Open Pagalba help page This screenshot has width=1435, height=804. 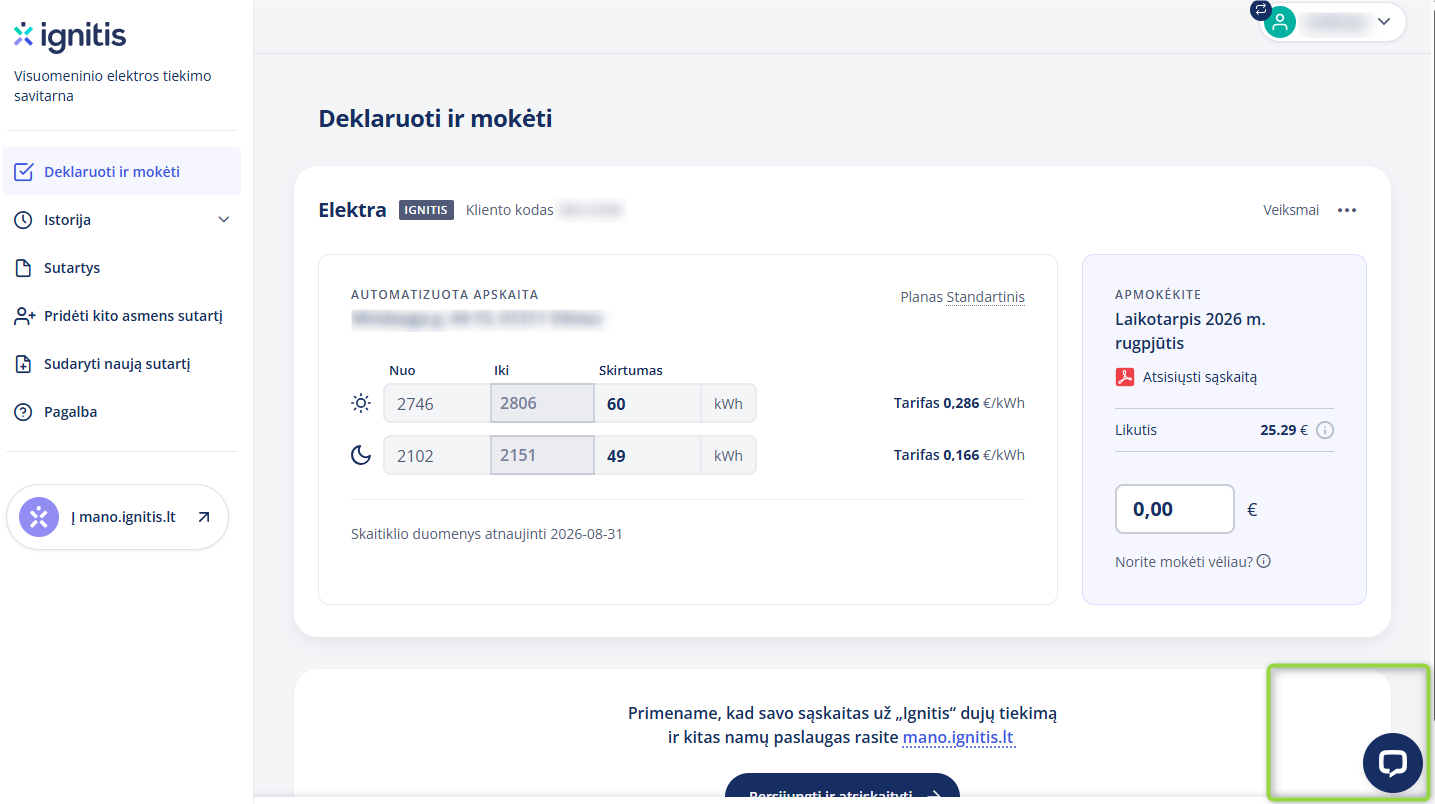(x=122, y=412)
